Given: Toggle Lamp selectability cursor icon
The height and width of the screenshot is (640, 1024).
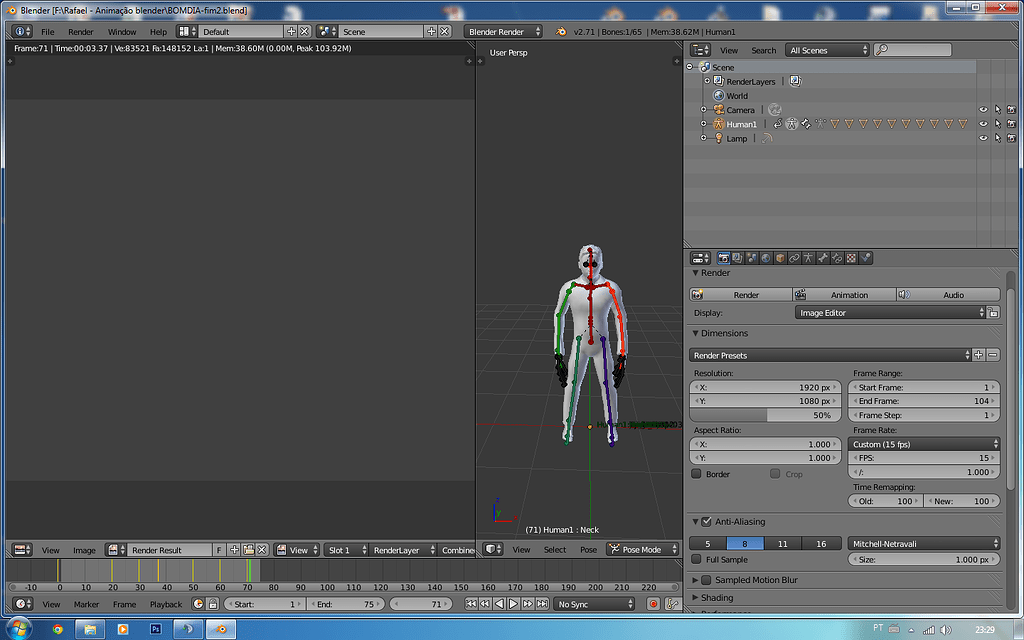Looking at the screenshot, I should click(997, 138).
